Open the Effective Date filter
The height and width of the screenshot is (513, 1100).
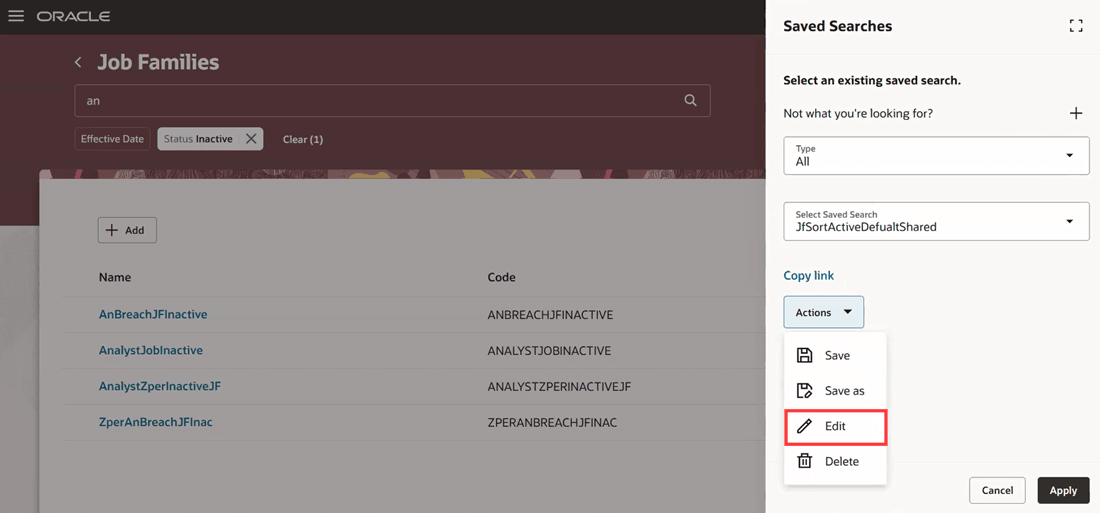point(112,139)
